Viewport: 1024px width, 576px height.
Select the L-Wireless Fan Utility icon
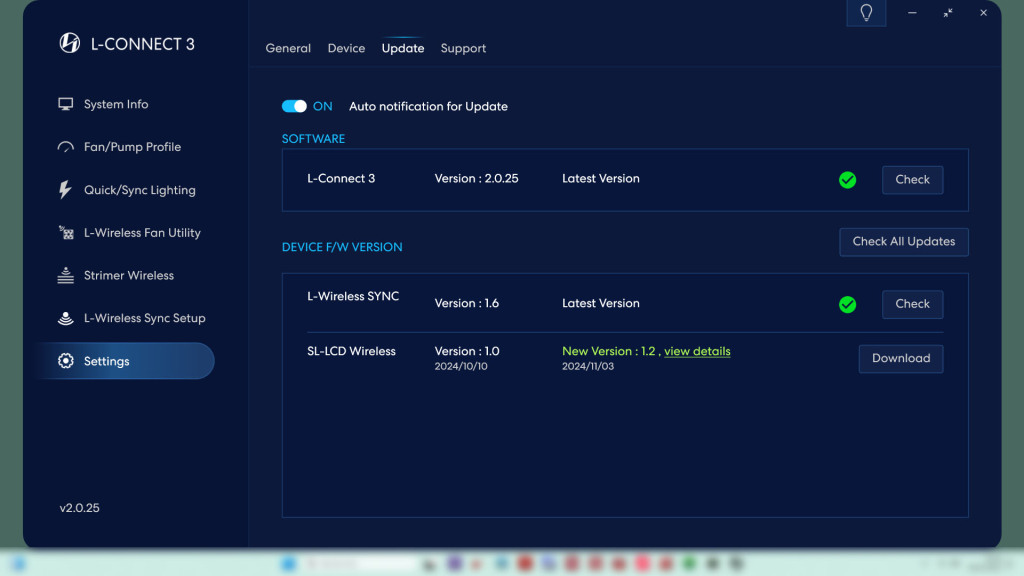point(66,233)
